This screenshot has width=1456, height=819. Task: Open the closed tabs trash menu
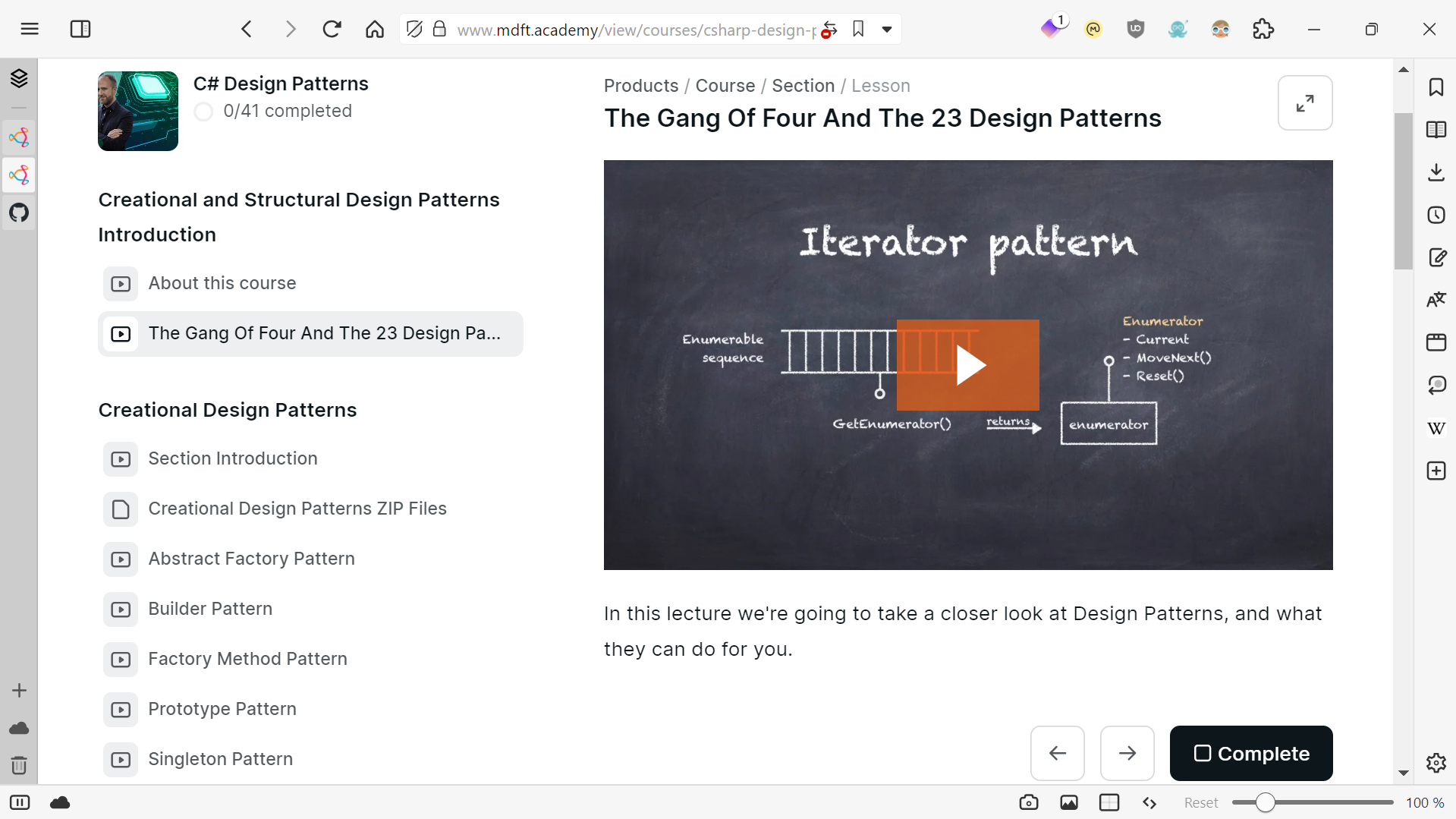(19, 765)
